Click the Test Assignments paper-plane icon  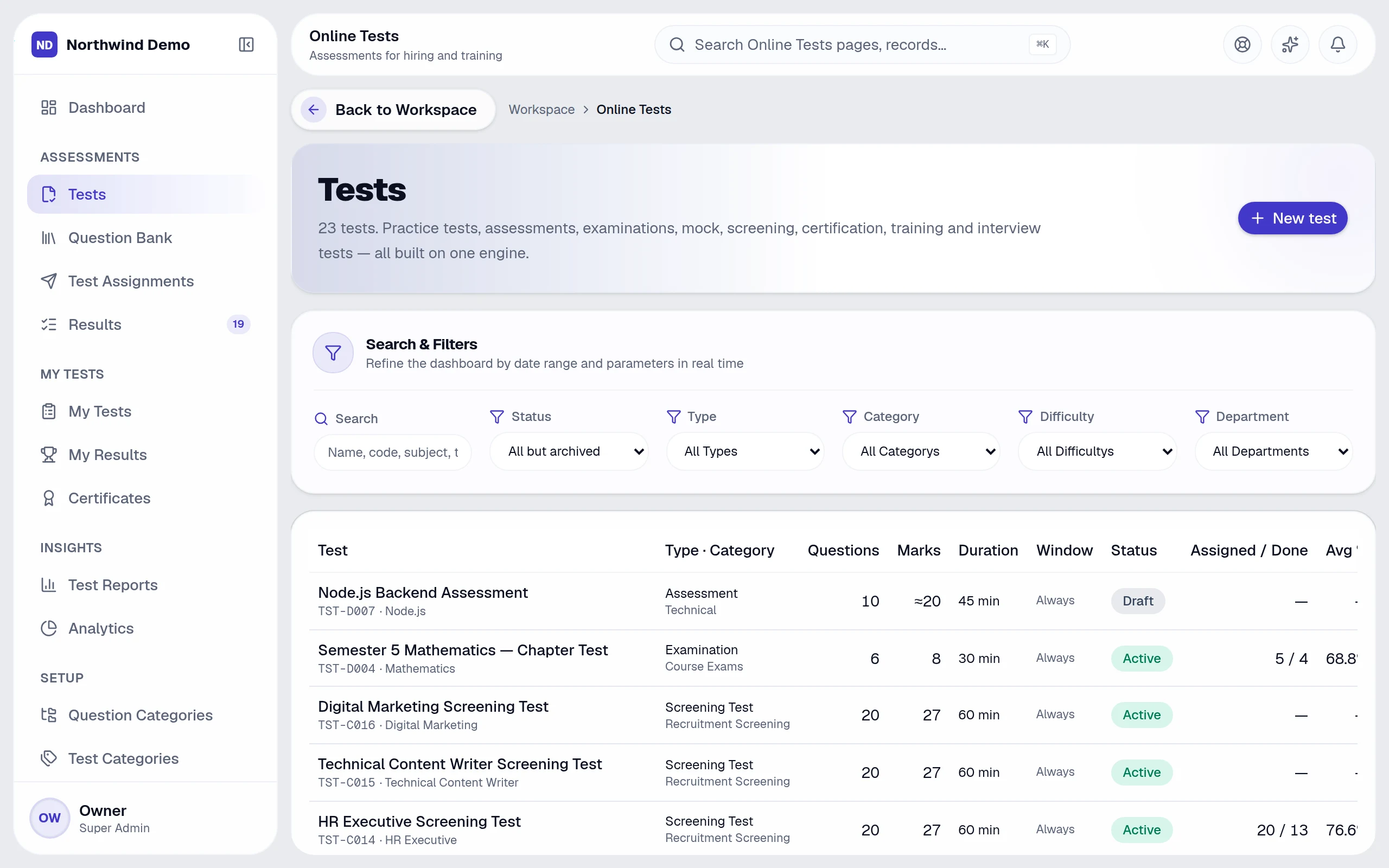tap(49, 282)
